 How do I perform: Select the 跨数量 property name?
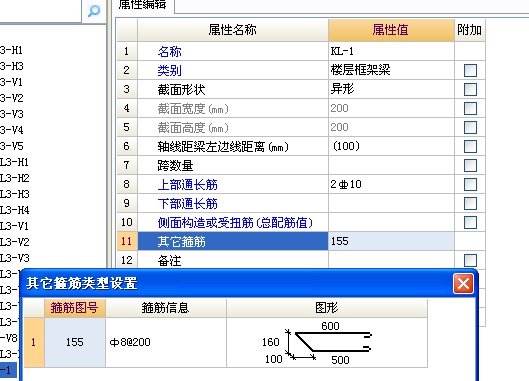pyautogui.click(x=175, y=166)
